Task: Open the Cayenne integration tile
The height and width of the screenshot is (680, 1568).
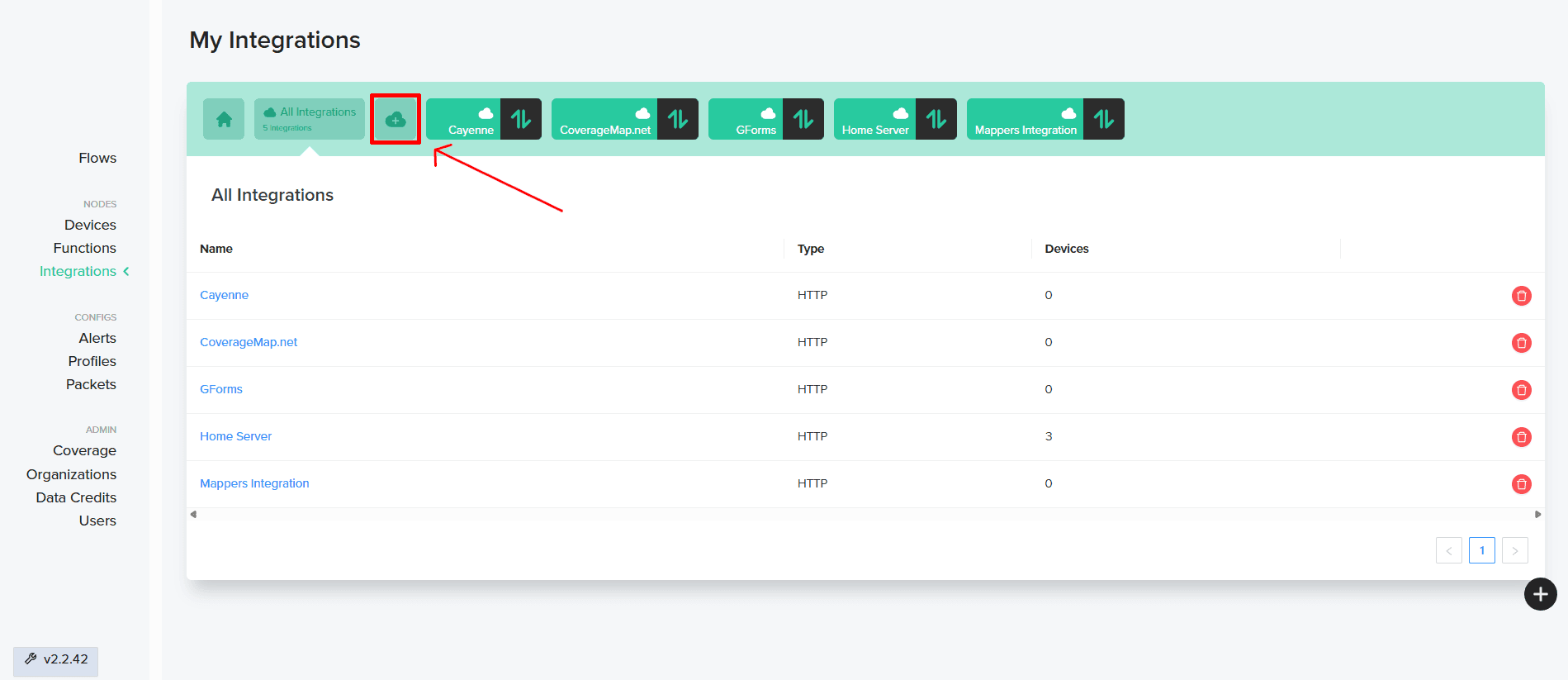Action: [x=463, y=119]
